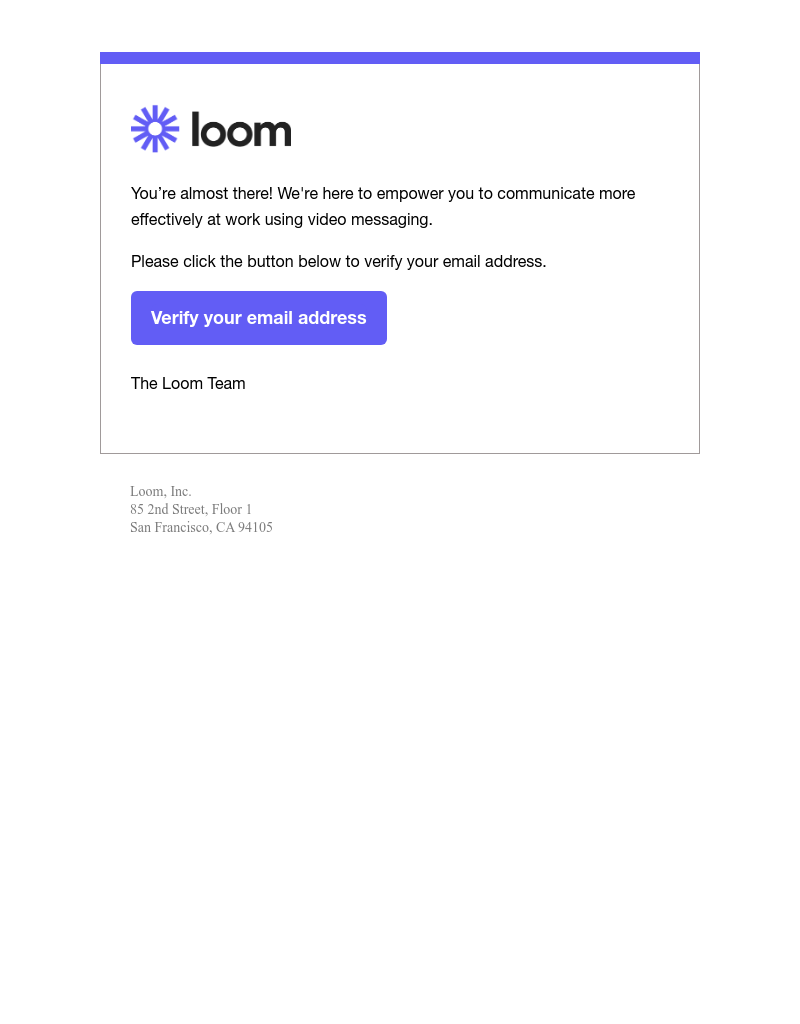Click the "Loom, Inc." footer text
This screenshot has width=800, height=1024.
coord(160,491)
